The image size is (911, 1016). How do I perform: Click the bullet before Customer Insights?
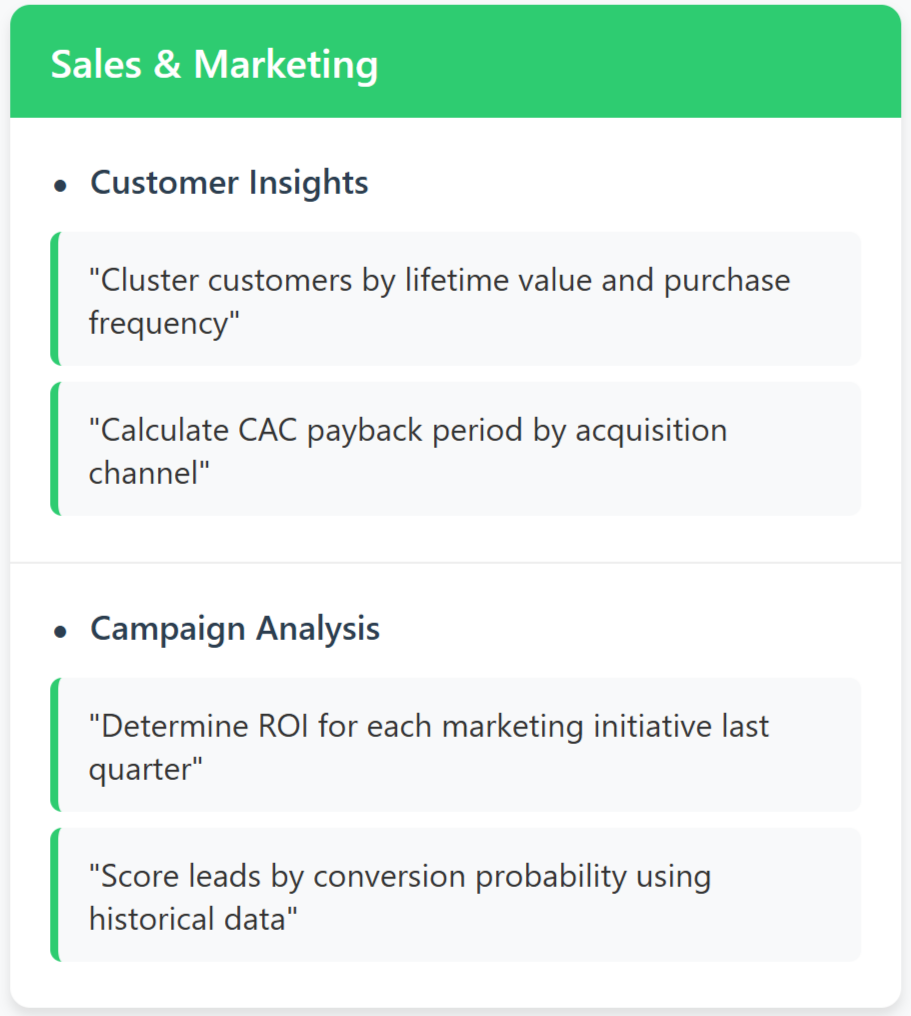[x=60, y=186]
